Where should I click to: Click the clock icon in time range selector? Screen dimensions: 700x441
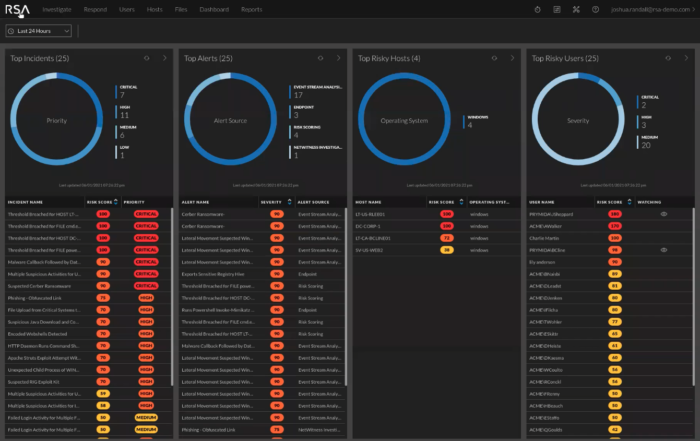pyautogui.click(x=11, y=31)
